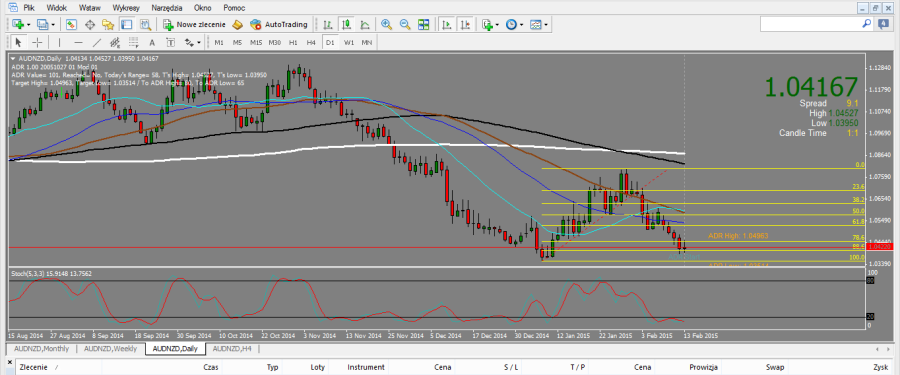Expand the Arrows objects dropdown
900x375 pixels.
(x=199, y=42)
